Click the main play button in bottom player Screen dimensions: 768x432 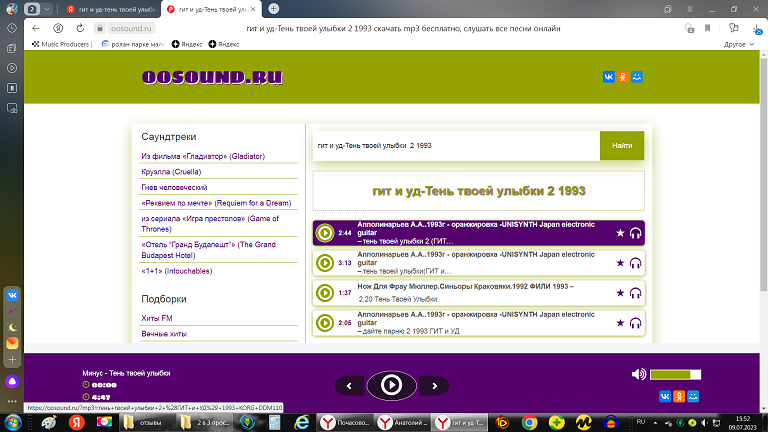tap(391, 385)
